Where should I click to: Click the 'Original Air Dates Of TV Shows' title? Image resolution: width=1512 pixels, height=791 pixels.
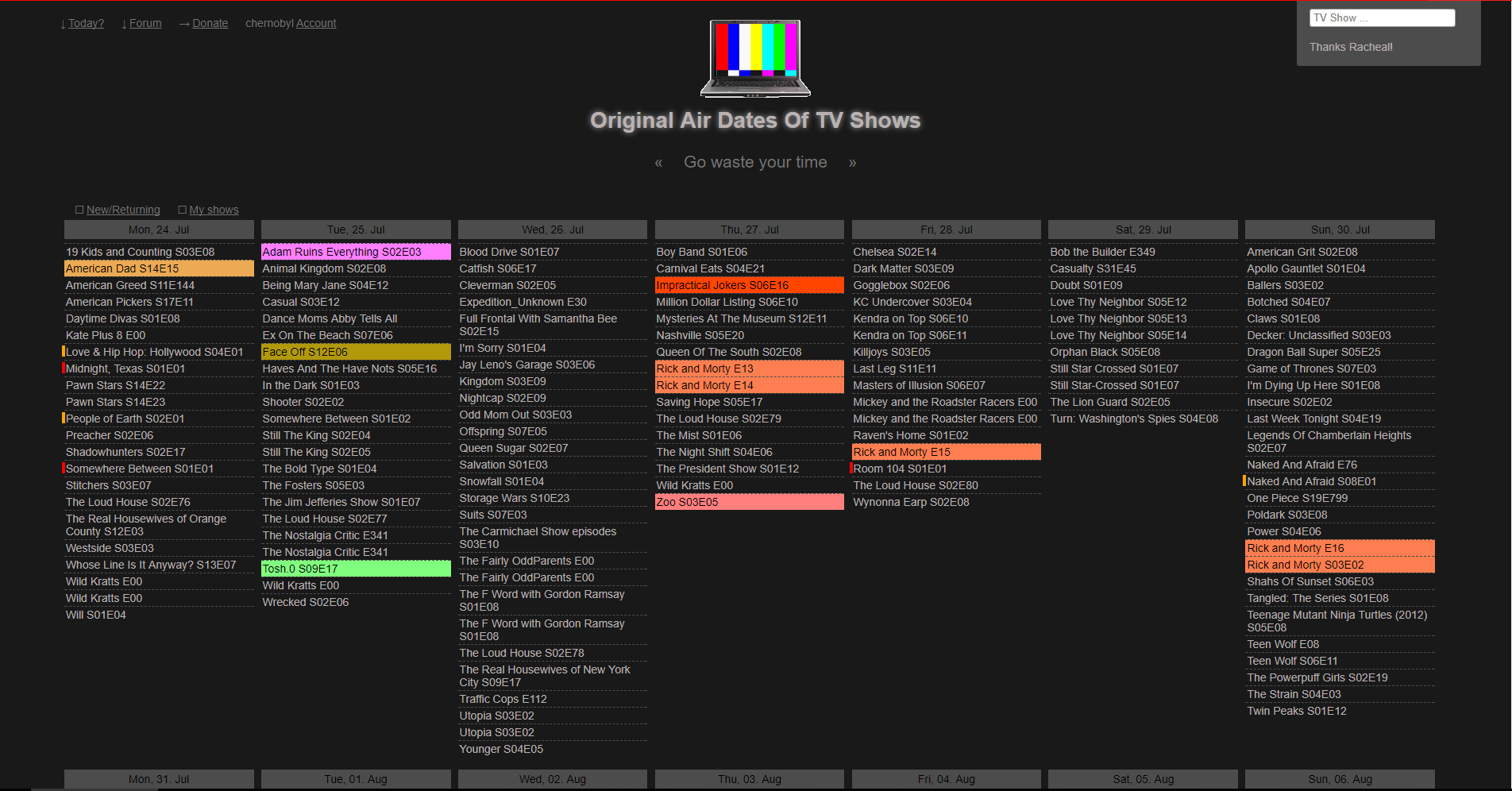pos(755,120)
